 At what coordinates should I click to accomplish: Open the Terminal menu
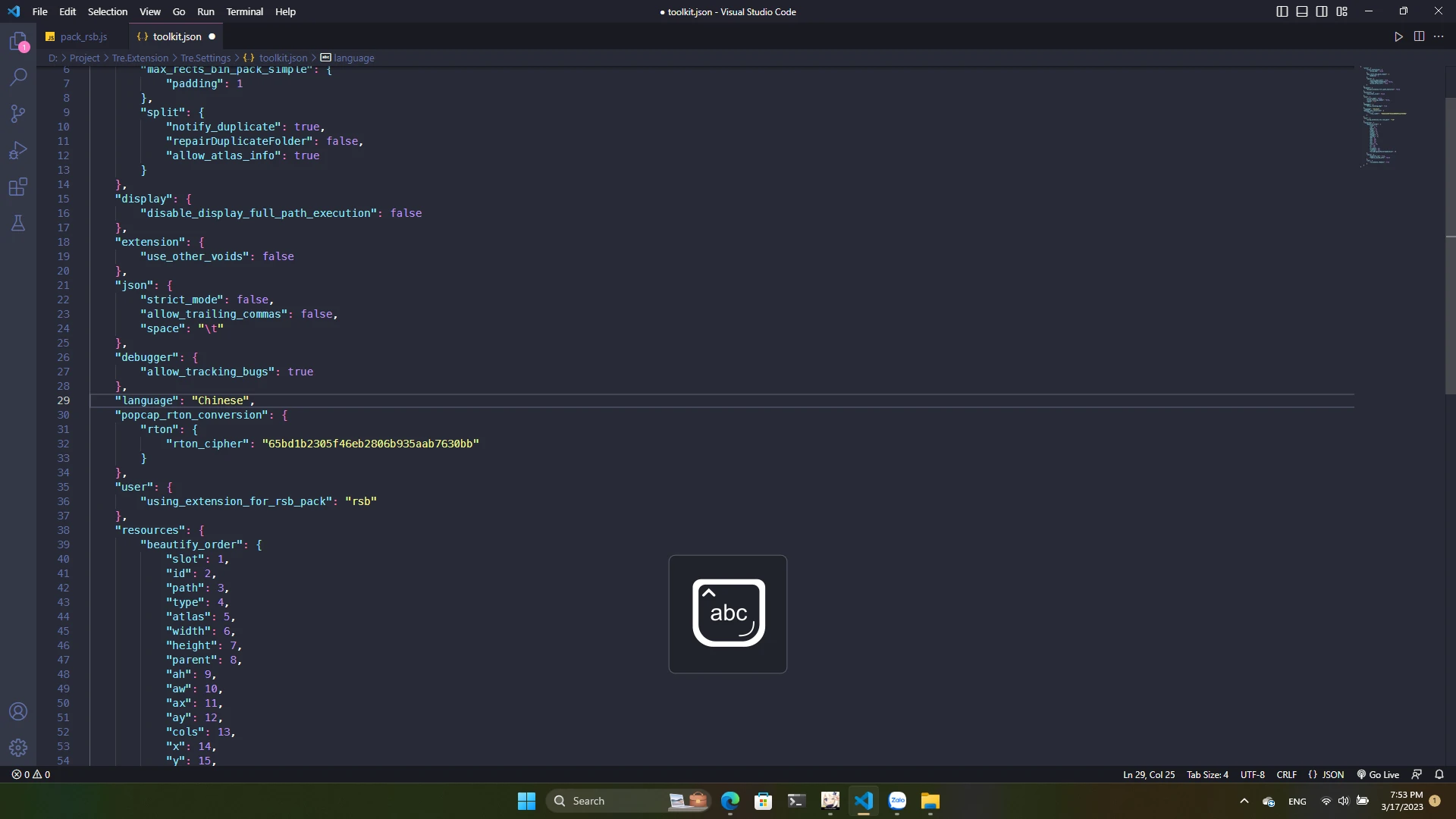(x=245, y=11)
